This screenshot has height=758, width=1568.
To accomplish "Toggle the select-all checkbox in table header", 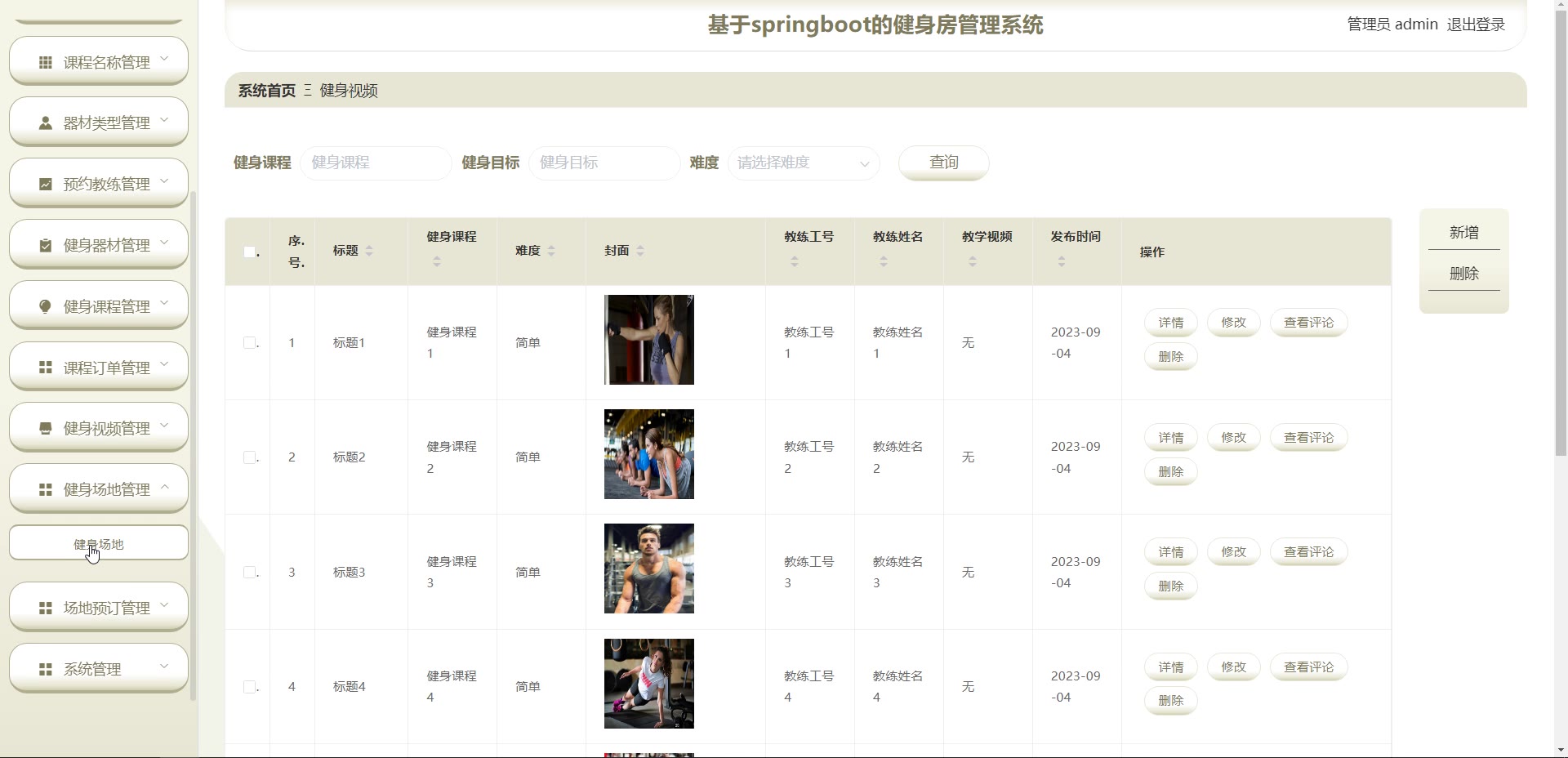I will click(250, 252).
